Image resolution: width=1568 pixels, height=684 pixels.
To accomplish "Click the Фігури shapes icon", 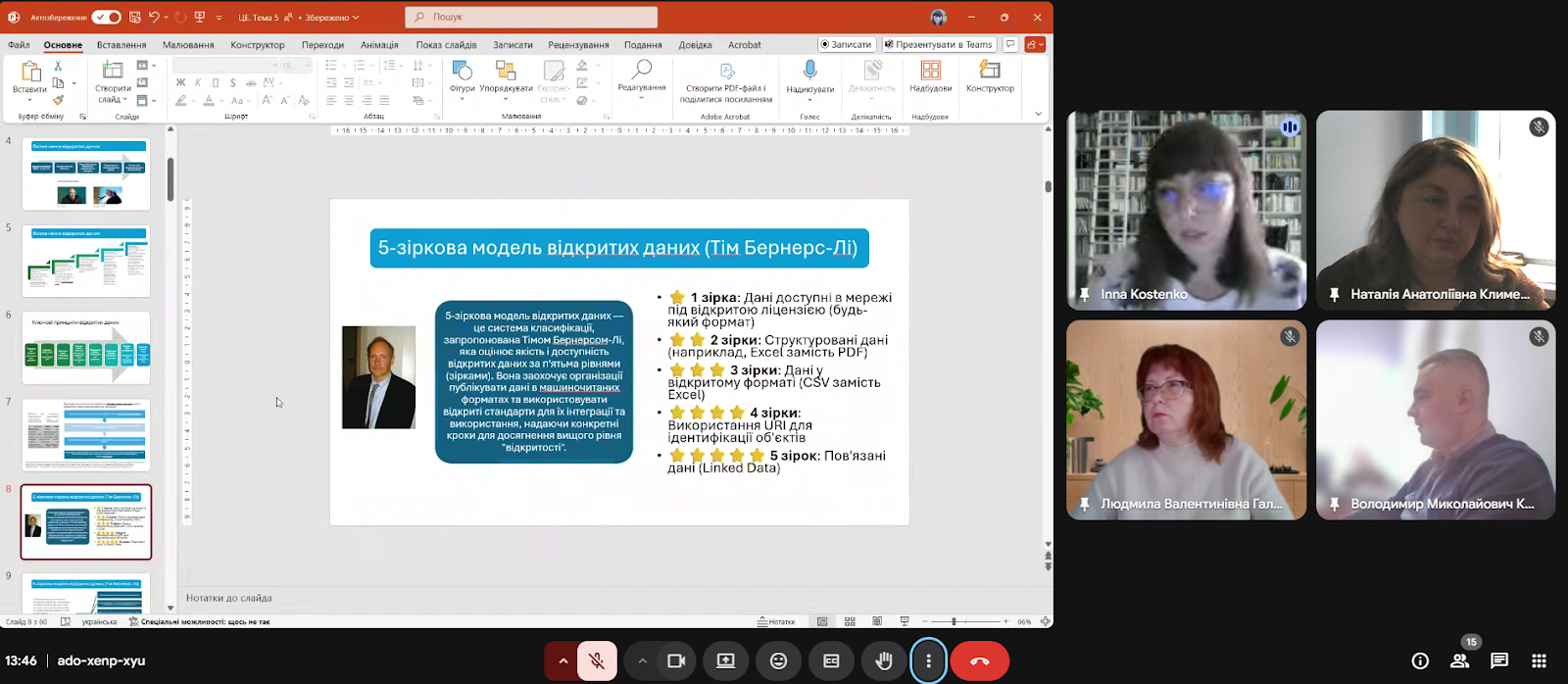I will coord(462,72).
